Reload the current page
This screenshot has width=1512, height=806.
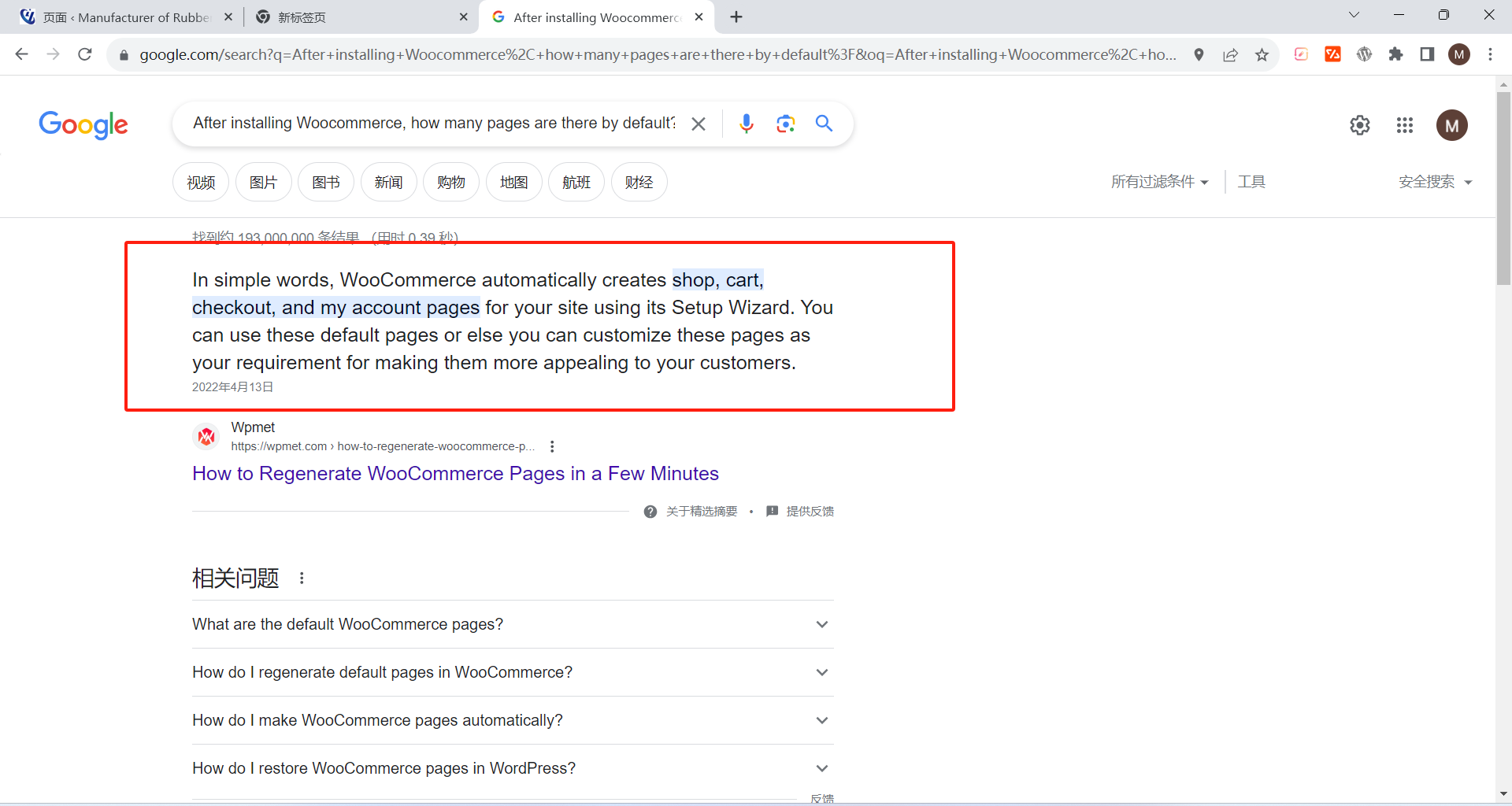click(85, 54)
